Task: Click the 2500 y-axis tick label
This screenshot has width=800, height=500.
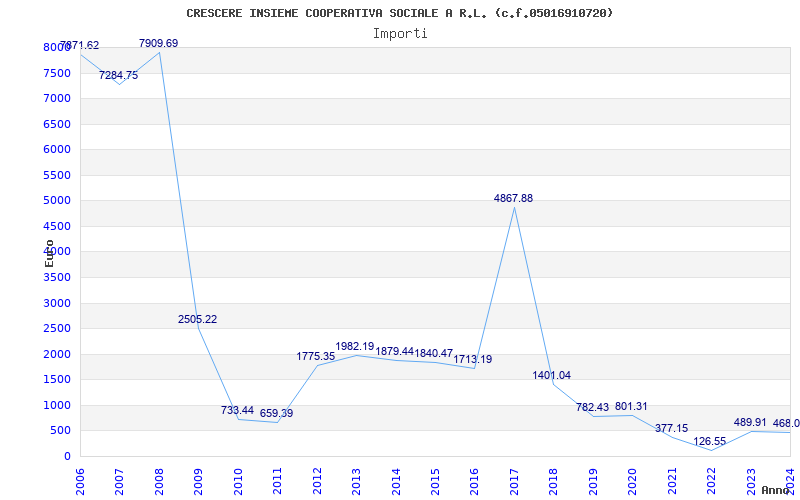Action: 57,329
